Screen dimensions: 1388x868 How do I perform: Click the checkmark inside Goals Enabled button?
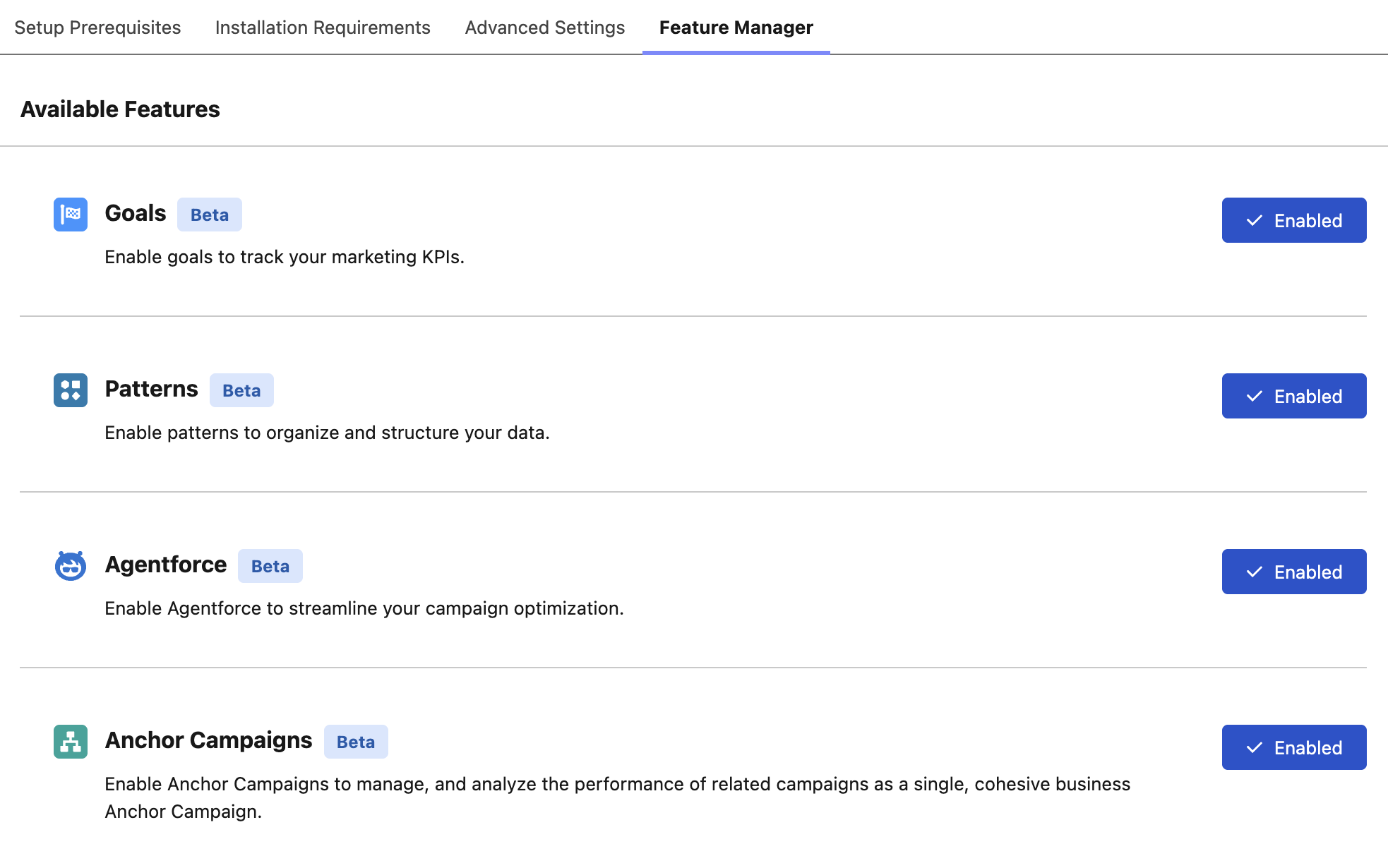1255,220
